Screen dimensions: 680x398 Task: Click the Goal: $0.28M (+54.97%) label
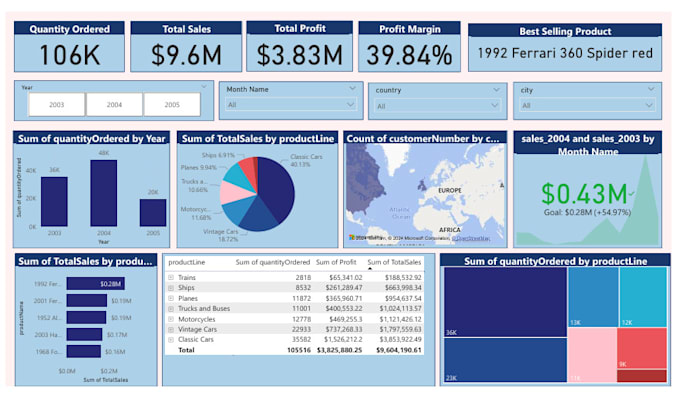587,212
